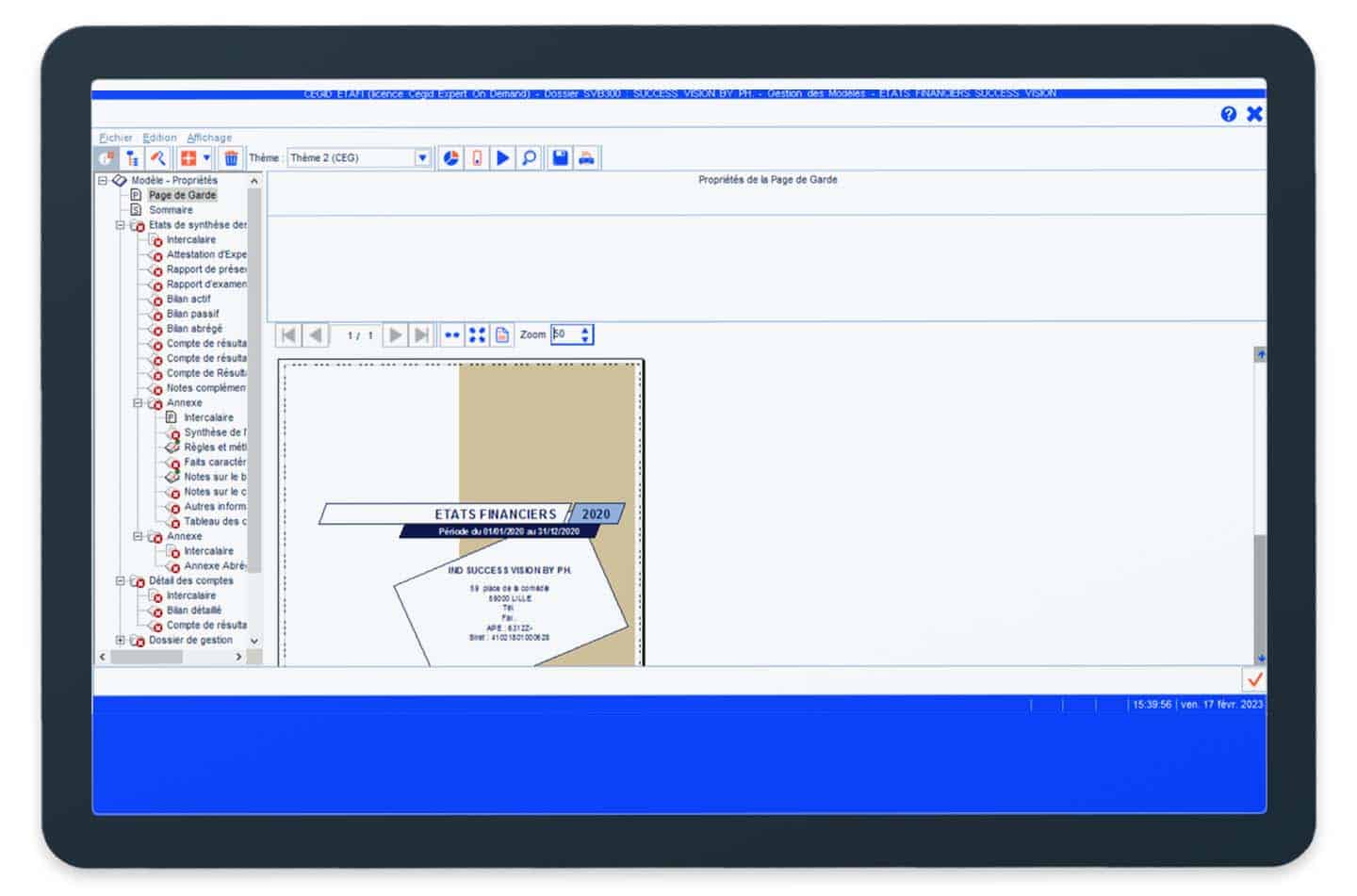Open the Affichage menu
Image resolution: width=1357 pixels, height=896 pixels.
click(x=209, y=138)
